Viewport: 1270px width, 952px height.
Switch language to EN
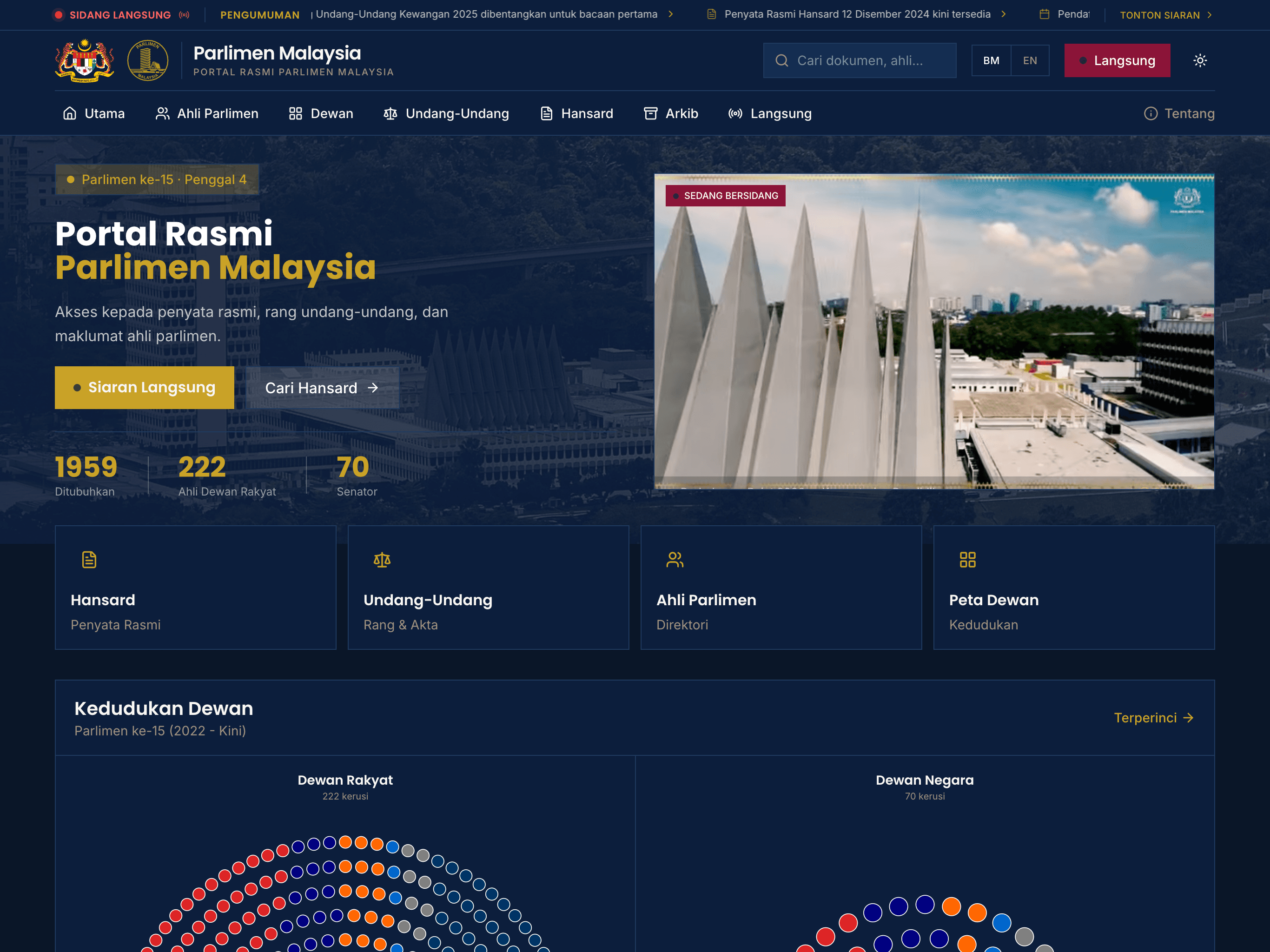coord(1030,60)
